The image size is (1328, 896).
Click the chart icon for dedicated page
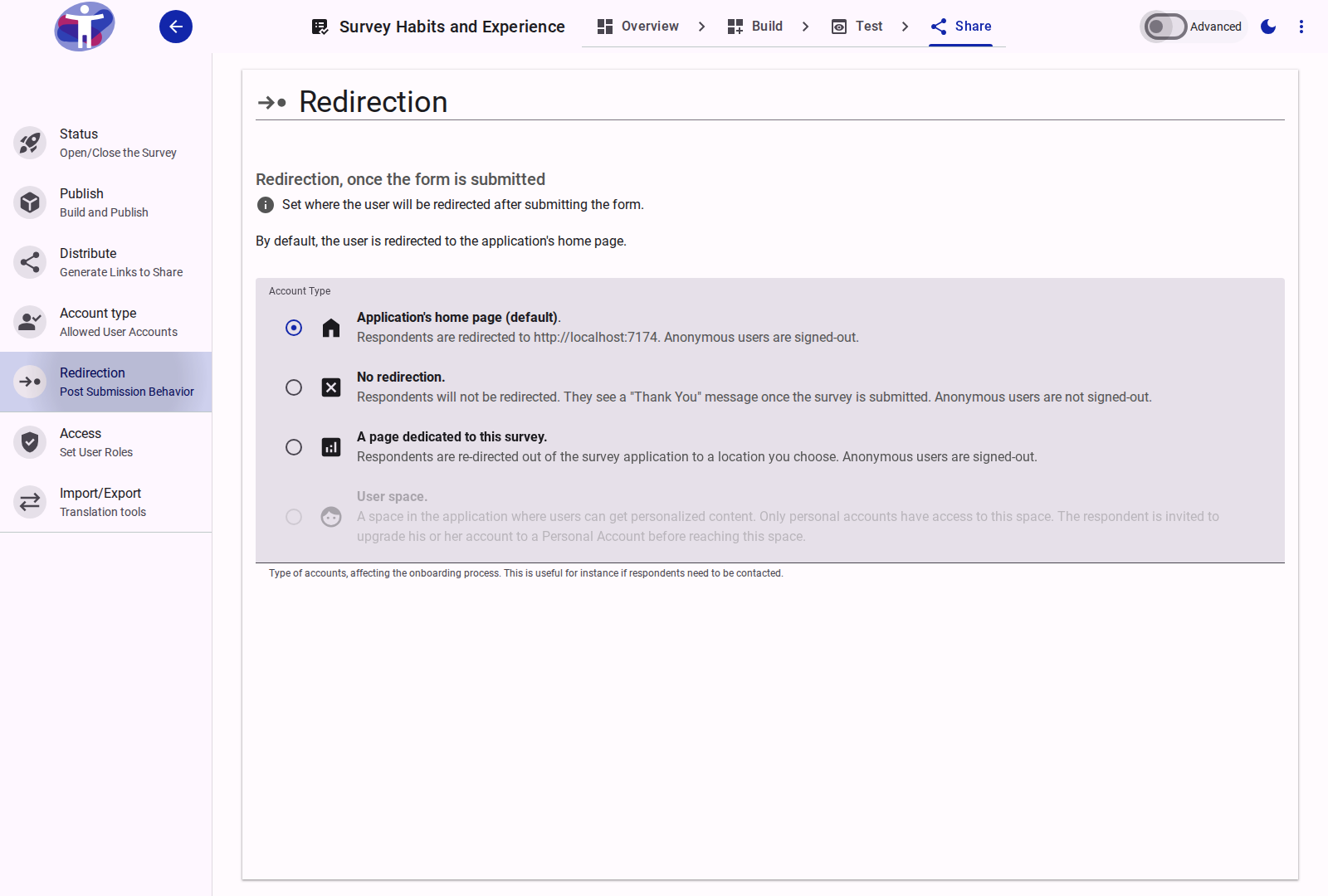coord(331,447)
